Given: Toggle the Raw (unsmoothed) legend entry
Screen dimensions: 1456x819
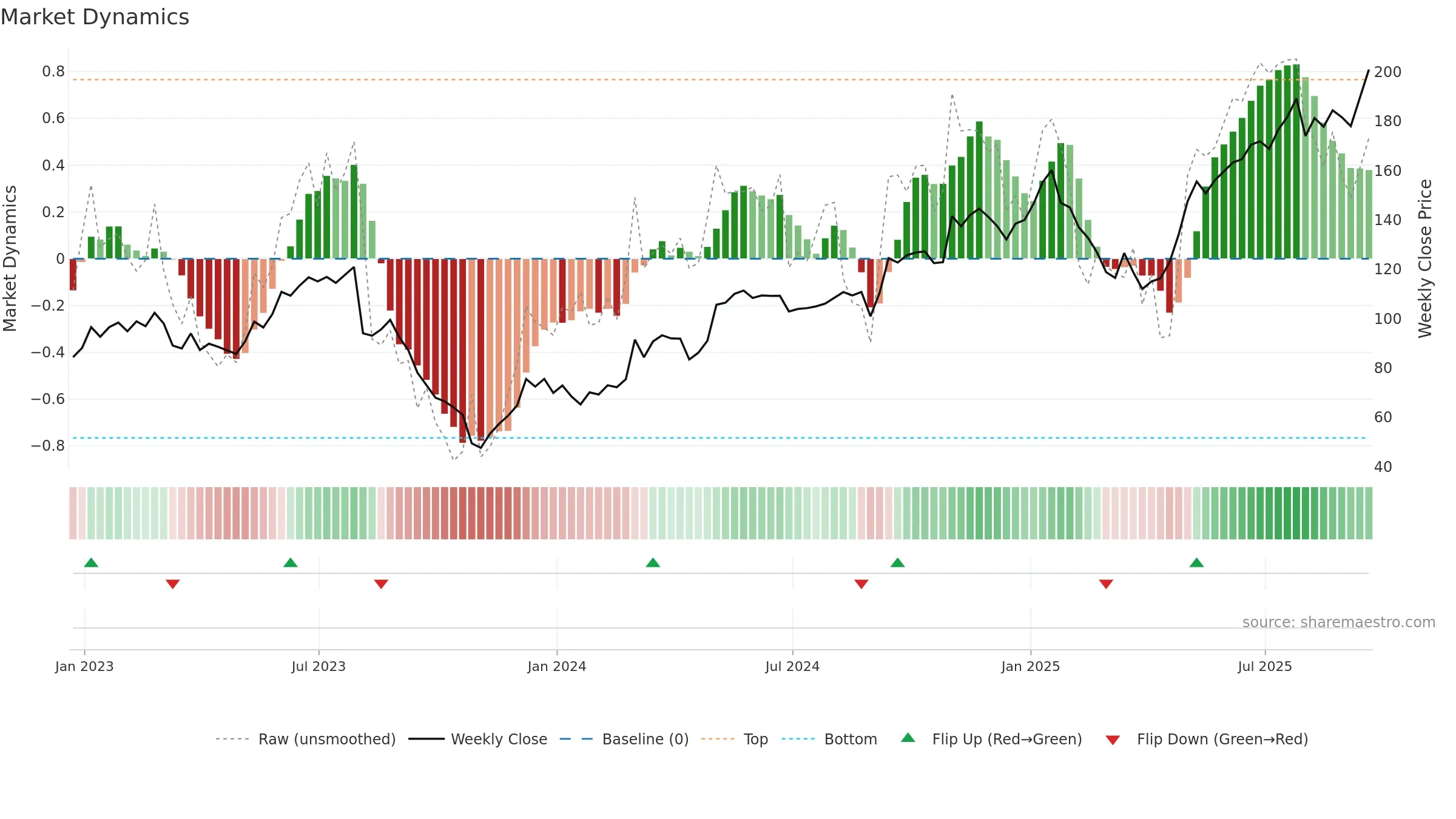Looking at the screenshot, I should tap(305, 739).
